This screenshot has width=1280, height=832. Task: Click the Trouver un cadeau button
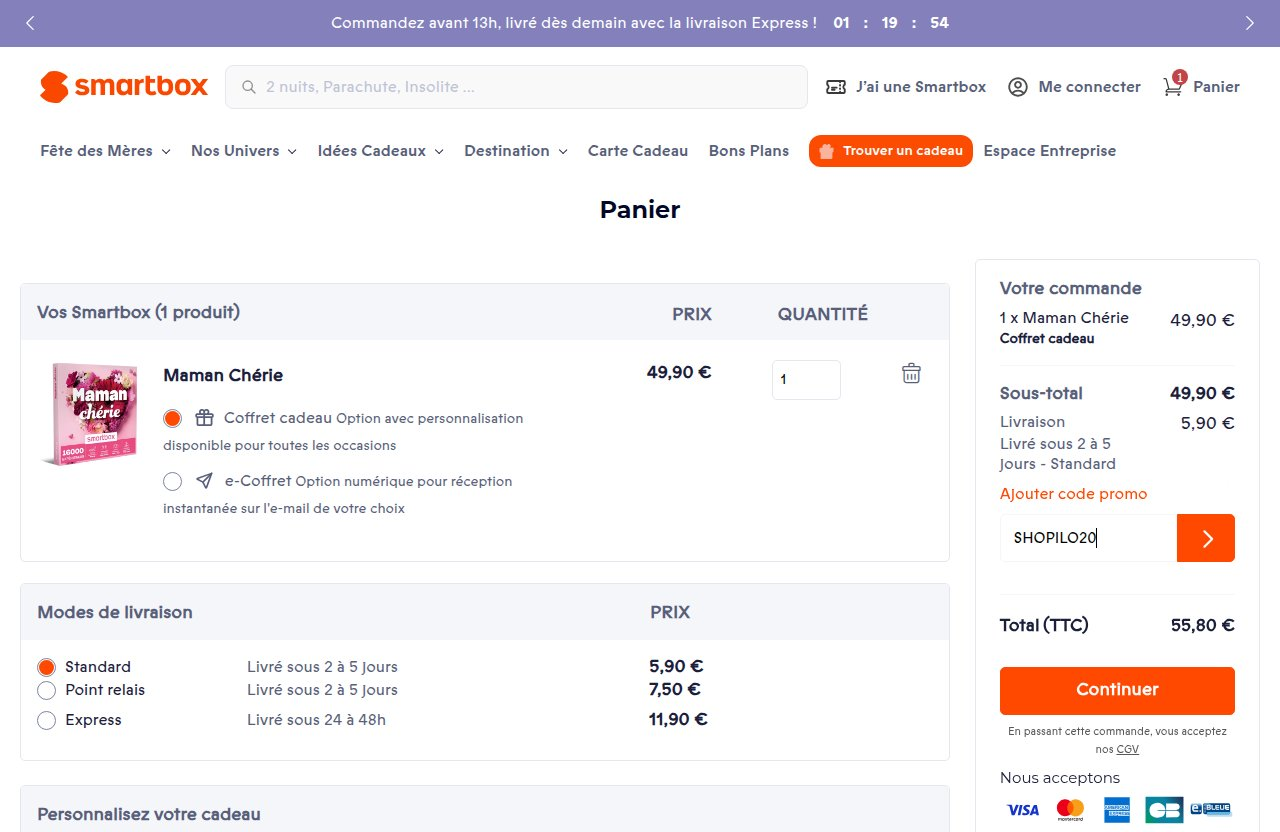pos(891,151)
